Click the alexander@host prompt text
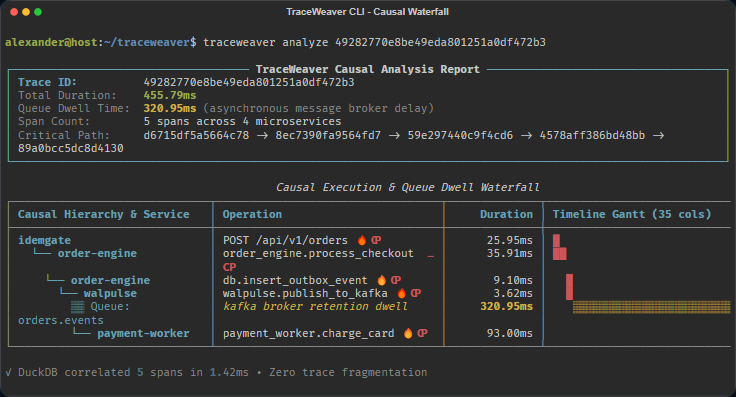 (x=51, y=42)
